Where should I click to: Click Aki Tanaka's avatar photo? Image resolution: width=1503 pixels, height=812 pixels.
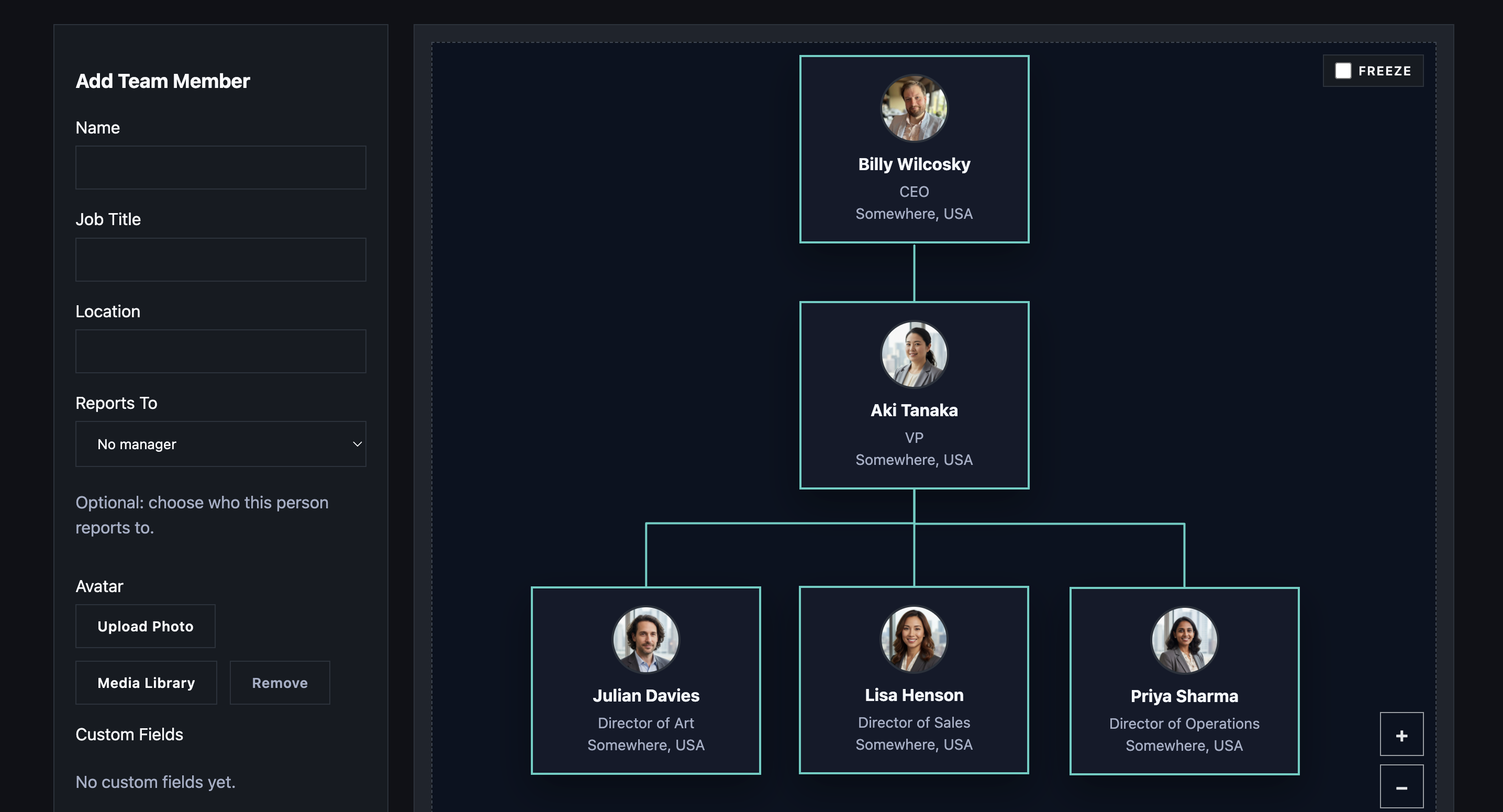click(914, 354)
